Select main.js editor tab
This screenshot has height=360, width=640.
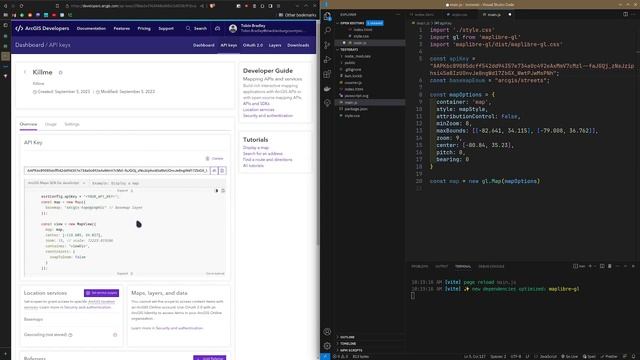point(494,15)
